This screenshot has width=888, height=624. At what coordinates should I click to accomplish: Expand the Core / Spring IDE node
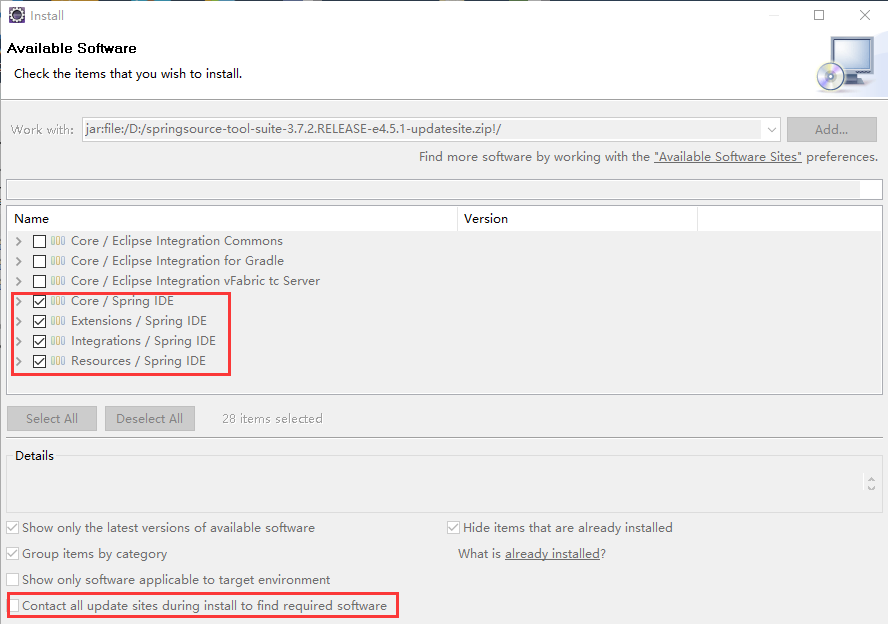point(19,301)
